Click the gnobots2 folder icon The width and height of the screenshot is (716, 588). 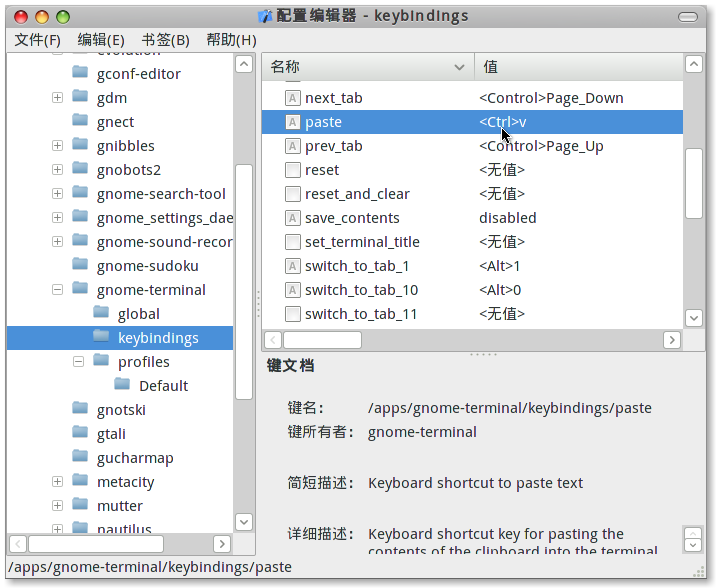click(80, 168)
